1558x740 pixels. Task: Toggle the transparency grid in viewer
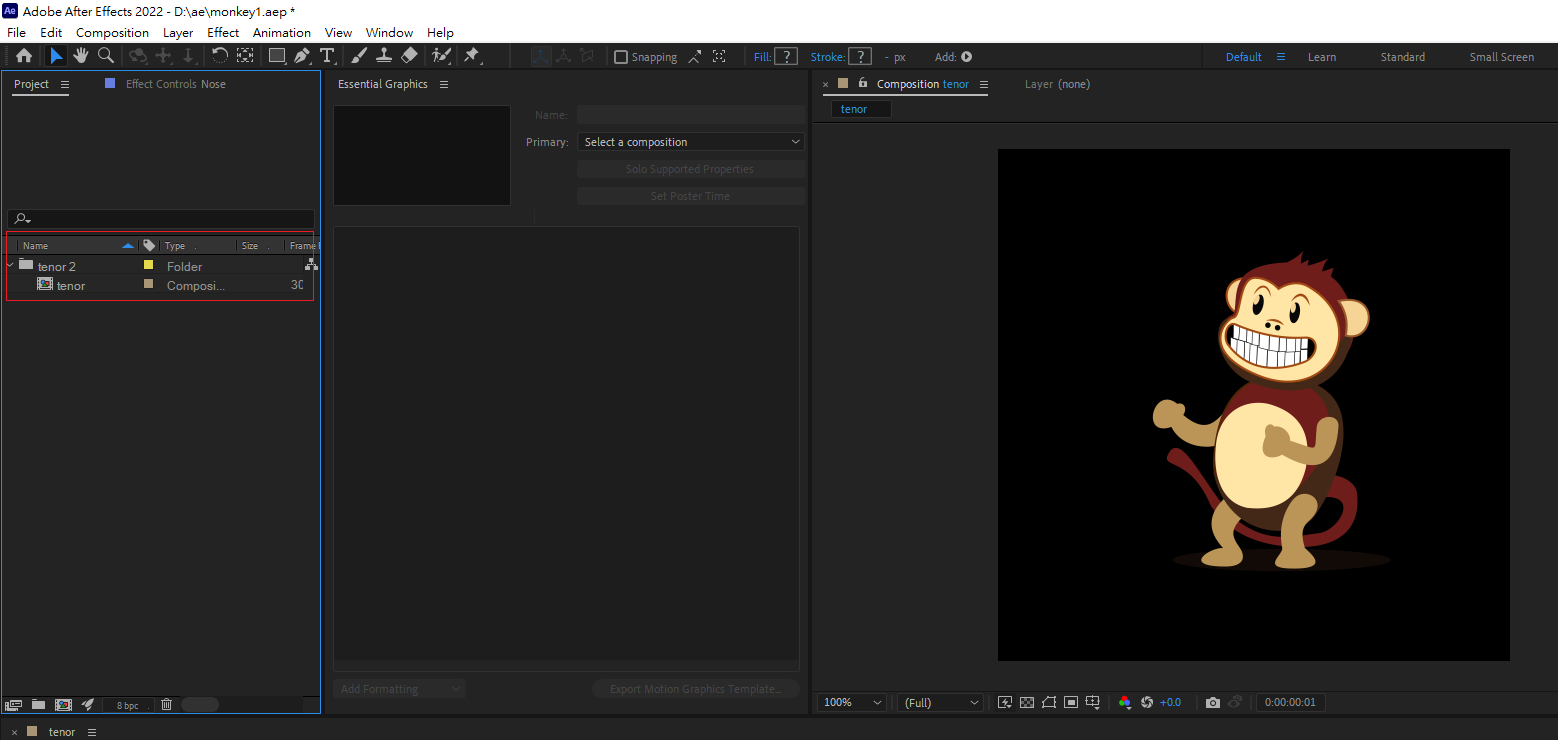[x=1027, y=703]
